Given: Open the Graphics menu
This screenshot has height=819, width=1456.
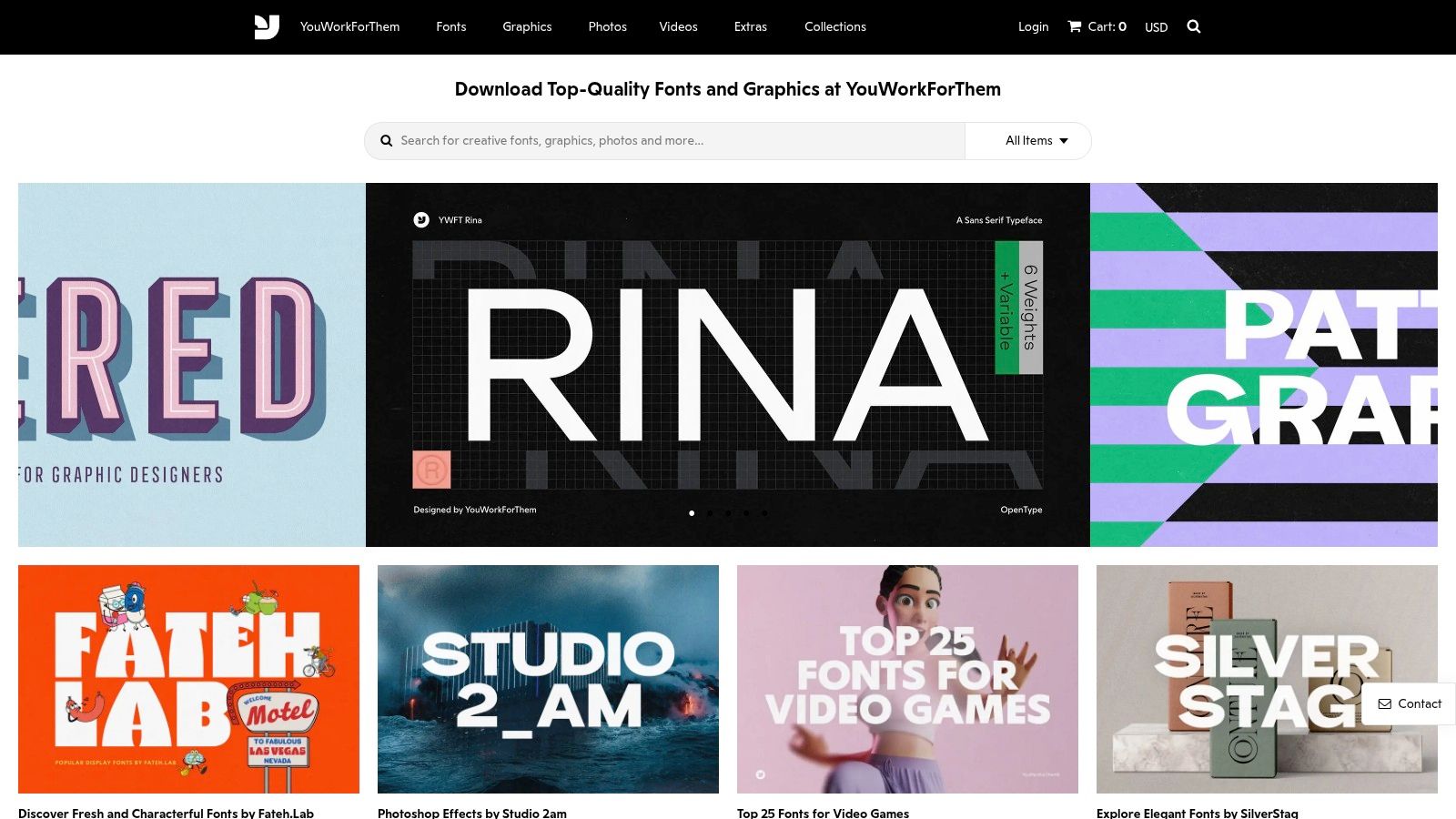Looking at the screenshot, I should tap(527, 26).
